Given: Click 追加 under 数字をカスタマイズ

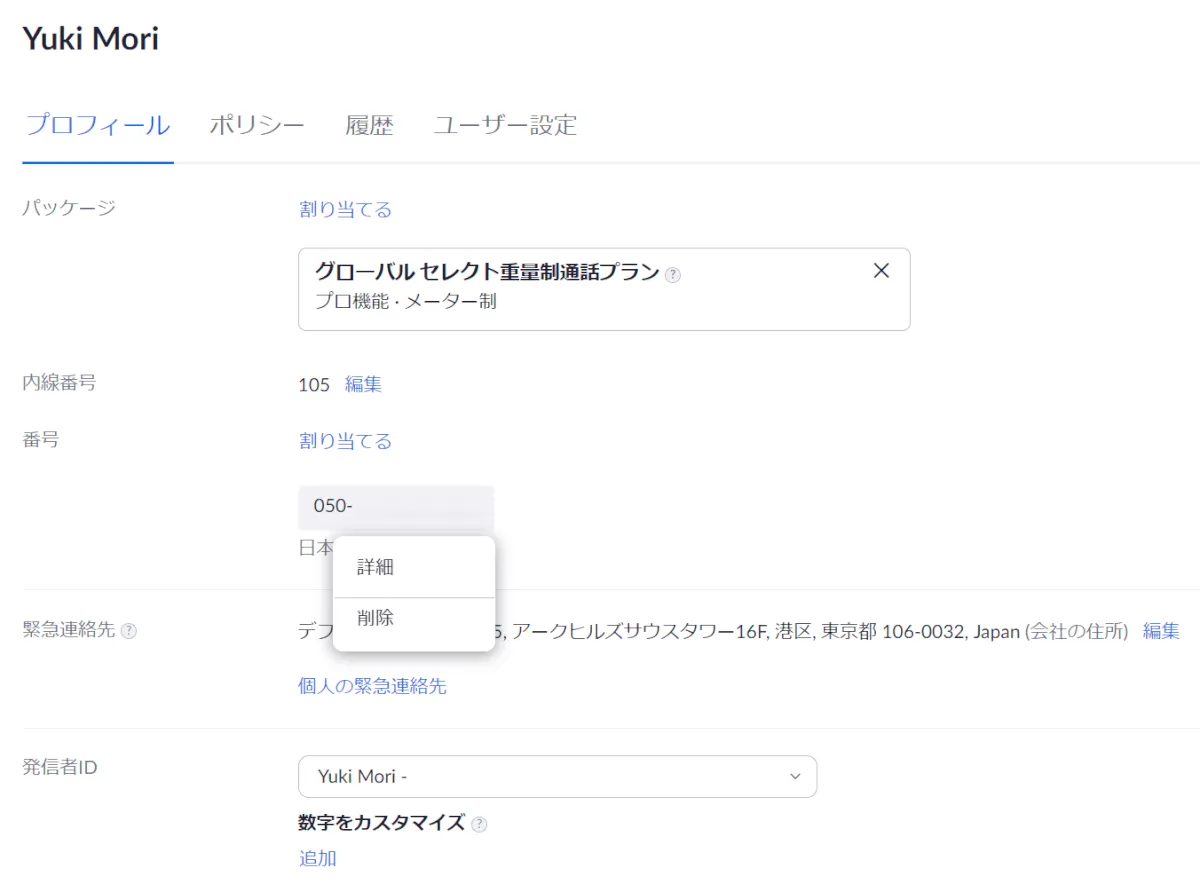Looking at the screenshot, I should coord(317,858).
